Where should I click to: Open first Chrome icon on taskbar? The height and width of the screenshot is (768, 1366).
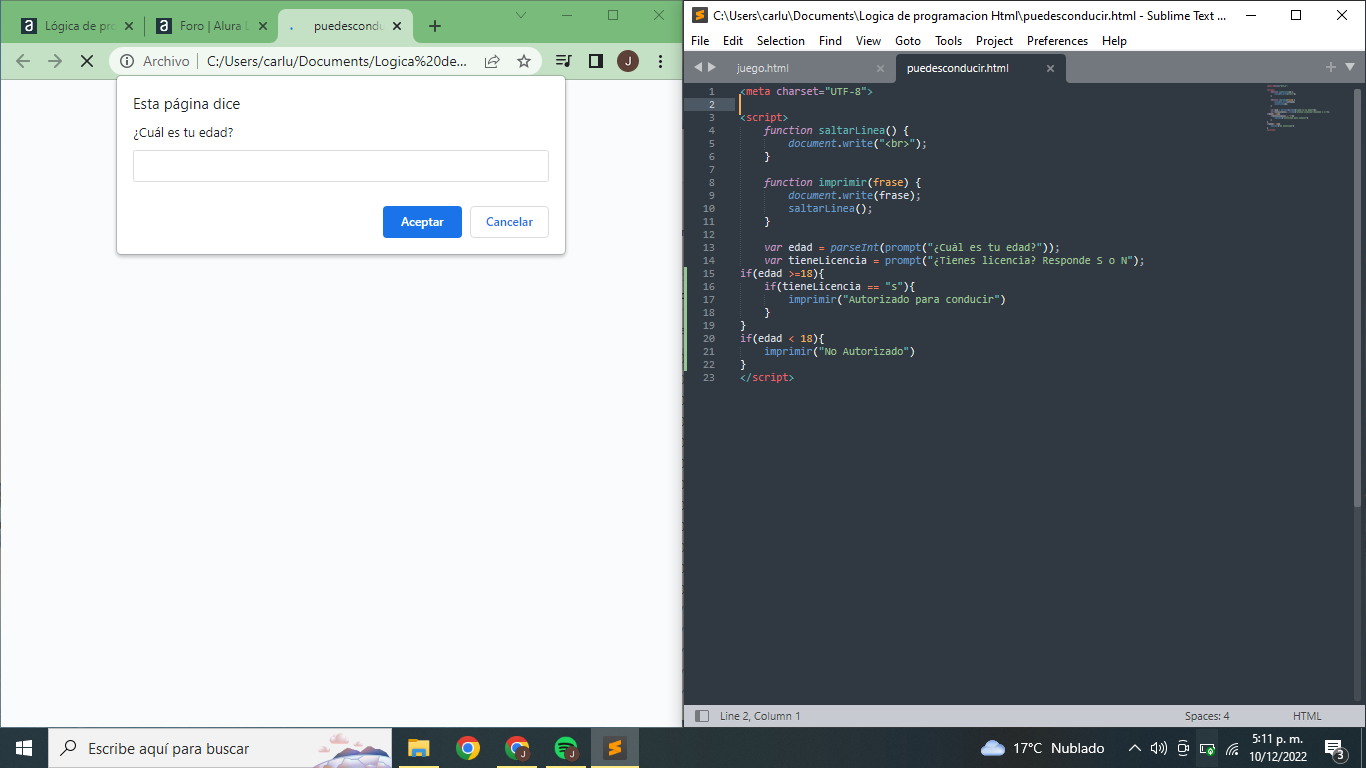click(467, 748)
